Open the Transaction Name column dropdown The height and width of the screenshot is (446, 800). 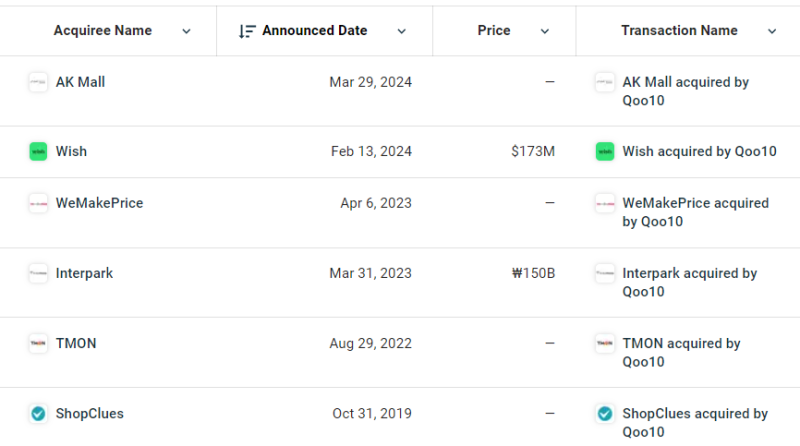click(772, 31)
